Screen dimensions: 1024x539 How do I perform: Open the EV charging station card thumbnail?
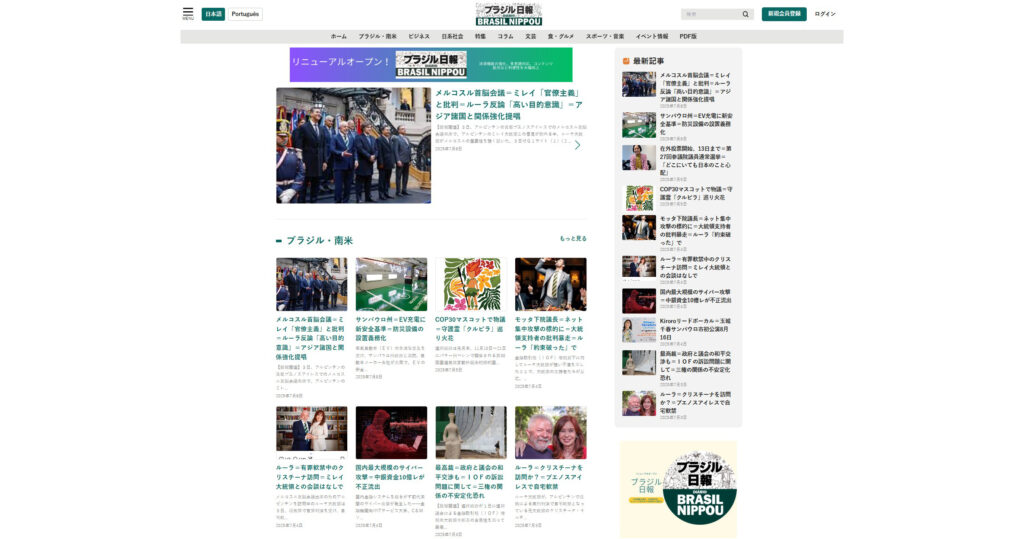click(391, 284)
